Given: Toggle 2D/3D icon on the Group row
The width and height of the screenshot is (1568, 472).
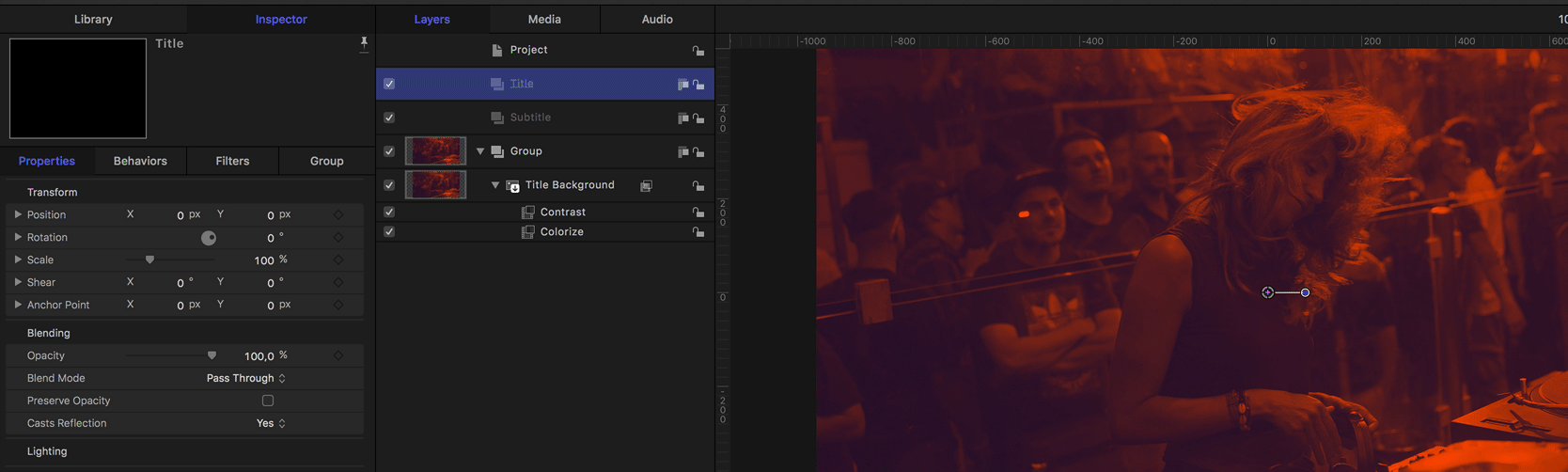Looking at the screenshot, I should tap(683, 152).
